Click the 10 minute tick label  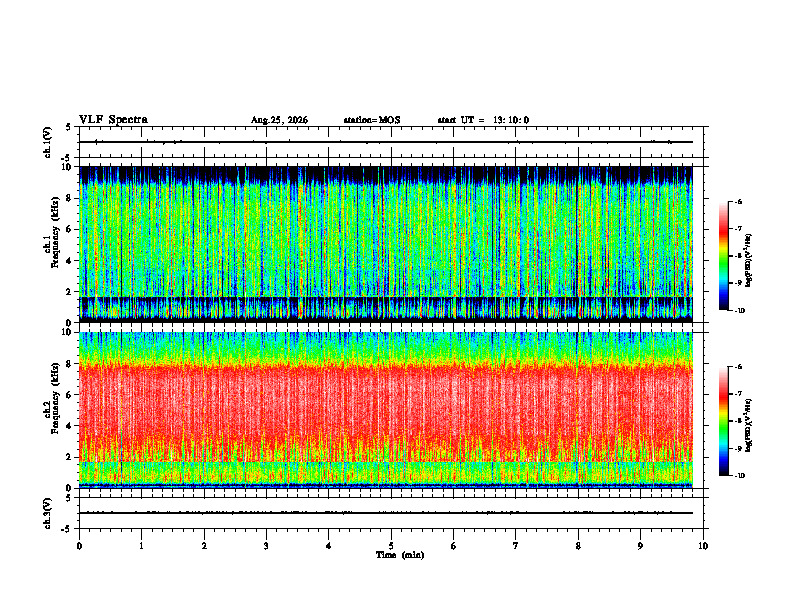pyautogui.click(x=703, y=546)
